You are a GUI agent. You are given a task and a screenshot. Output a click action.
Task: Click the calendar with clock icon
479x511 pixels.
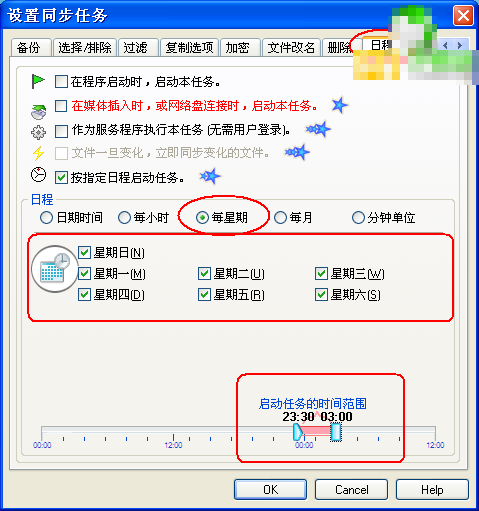pos(55,269)
